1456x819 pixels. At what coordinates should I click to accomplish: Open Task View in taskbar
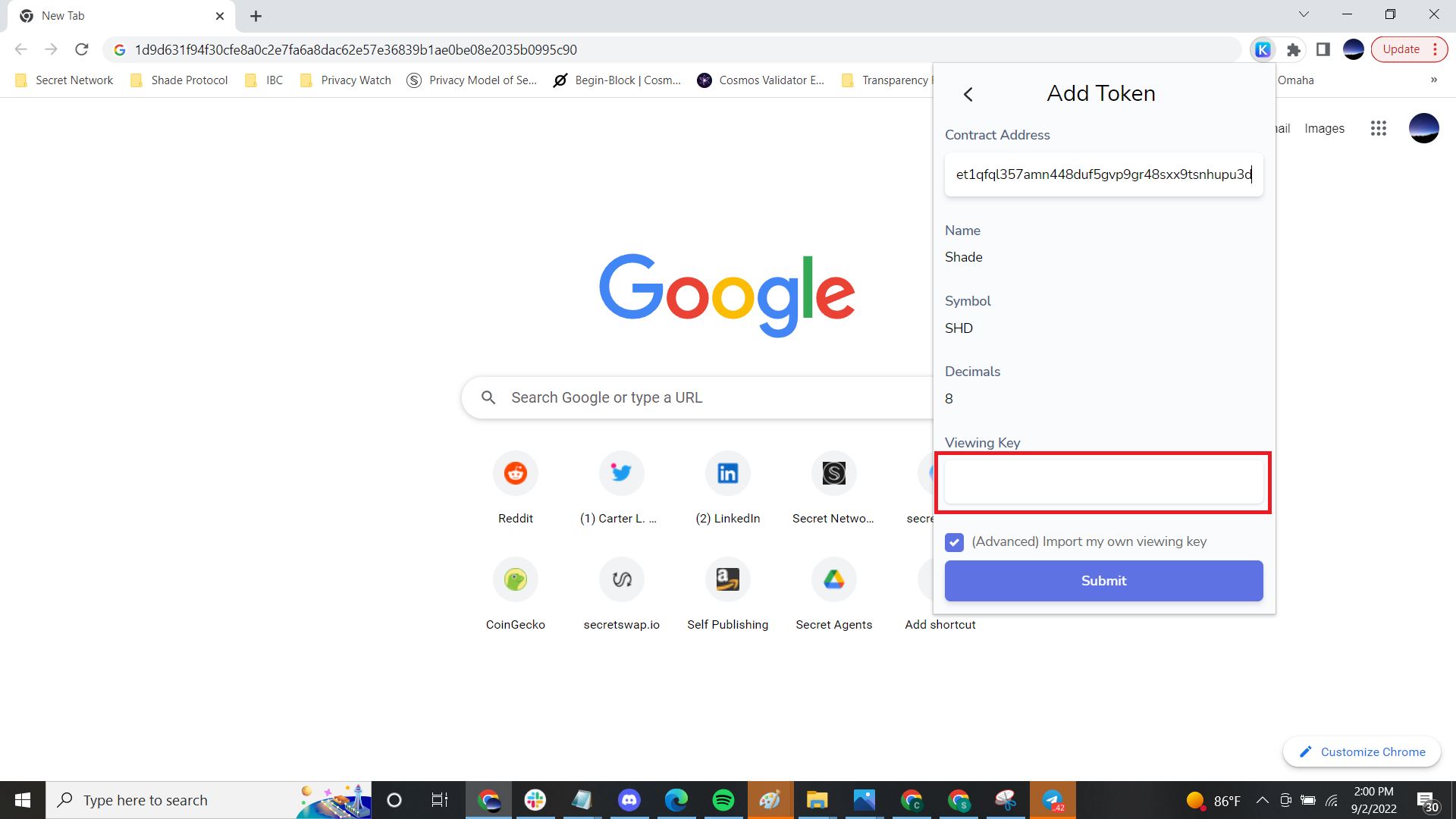(x=440, y=800)
